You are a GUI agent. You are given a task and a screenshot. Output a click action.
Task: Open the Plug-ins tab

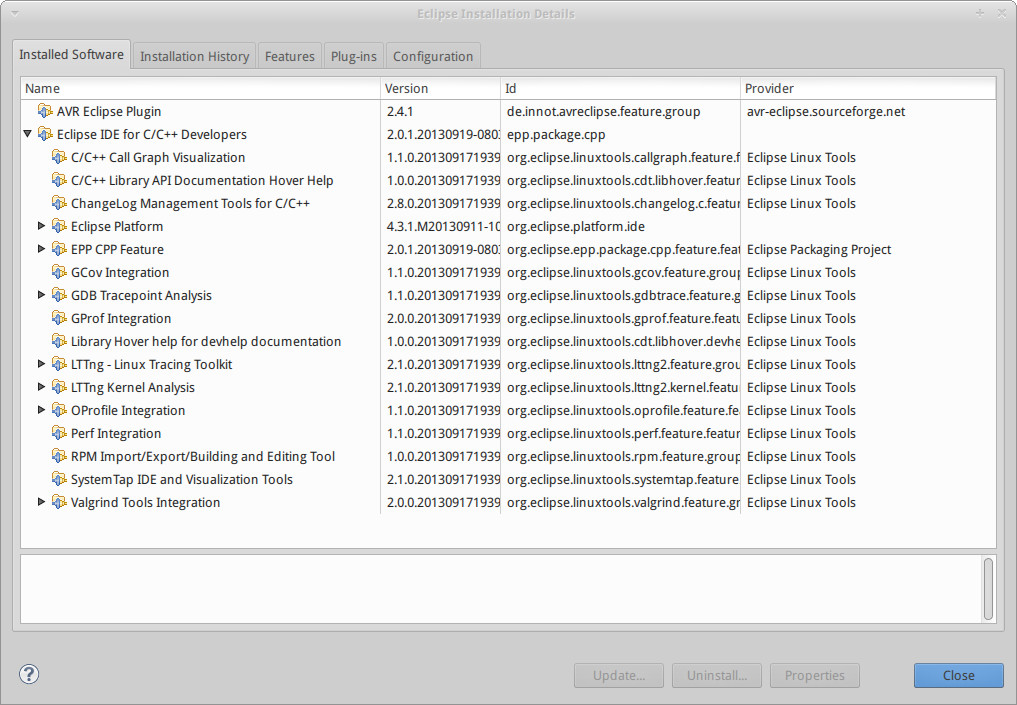pos(353,56)
